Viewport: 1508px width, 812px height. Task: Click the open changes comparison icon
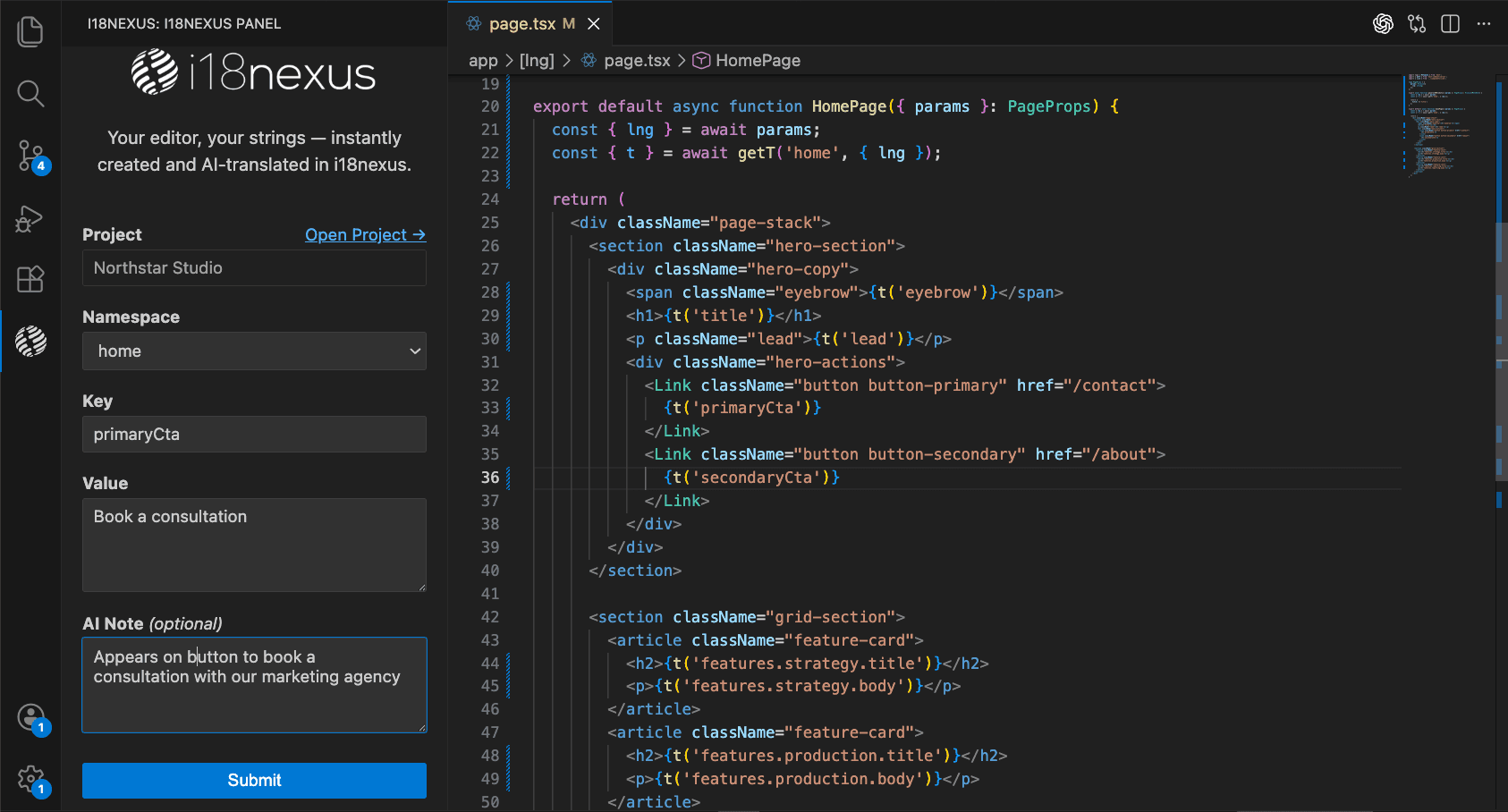[1417, 24]
